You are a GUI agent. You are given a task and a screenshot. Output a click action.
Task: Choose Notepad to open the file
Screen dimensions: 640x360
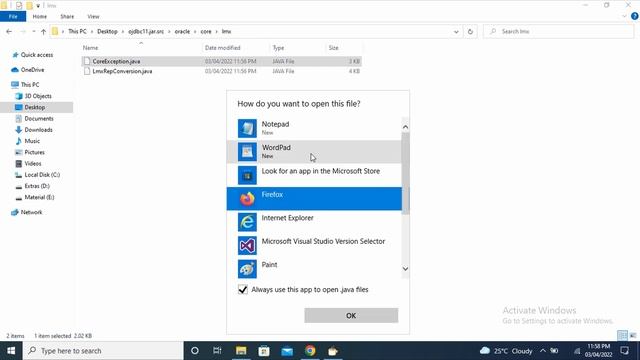click(314, 128)
